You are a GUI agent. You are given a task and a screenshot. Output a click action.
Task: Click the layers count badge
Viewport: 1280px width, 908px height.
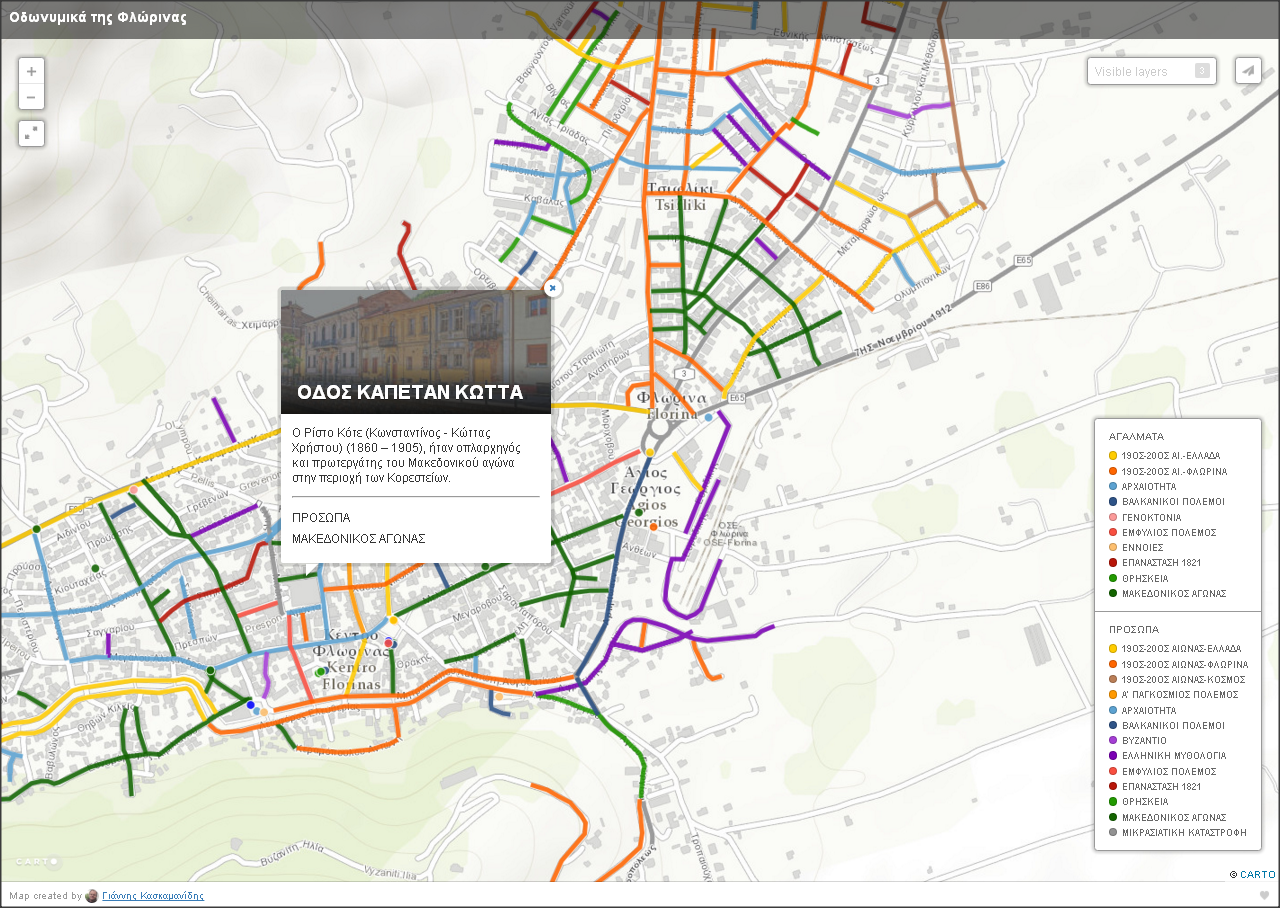click(x=1202, y=71)
